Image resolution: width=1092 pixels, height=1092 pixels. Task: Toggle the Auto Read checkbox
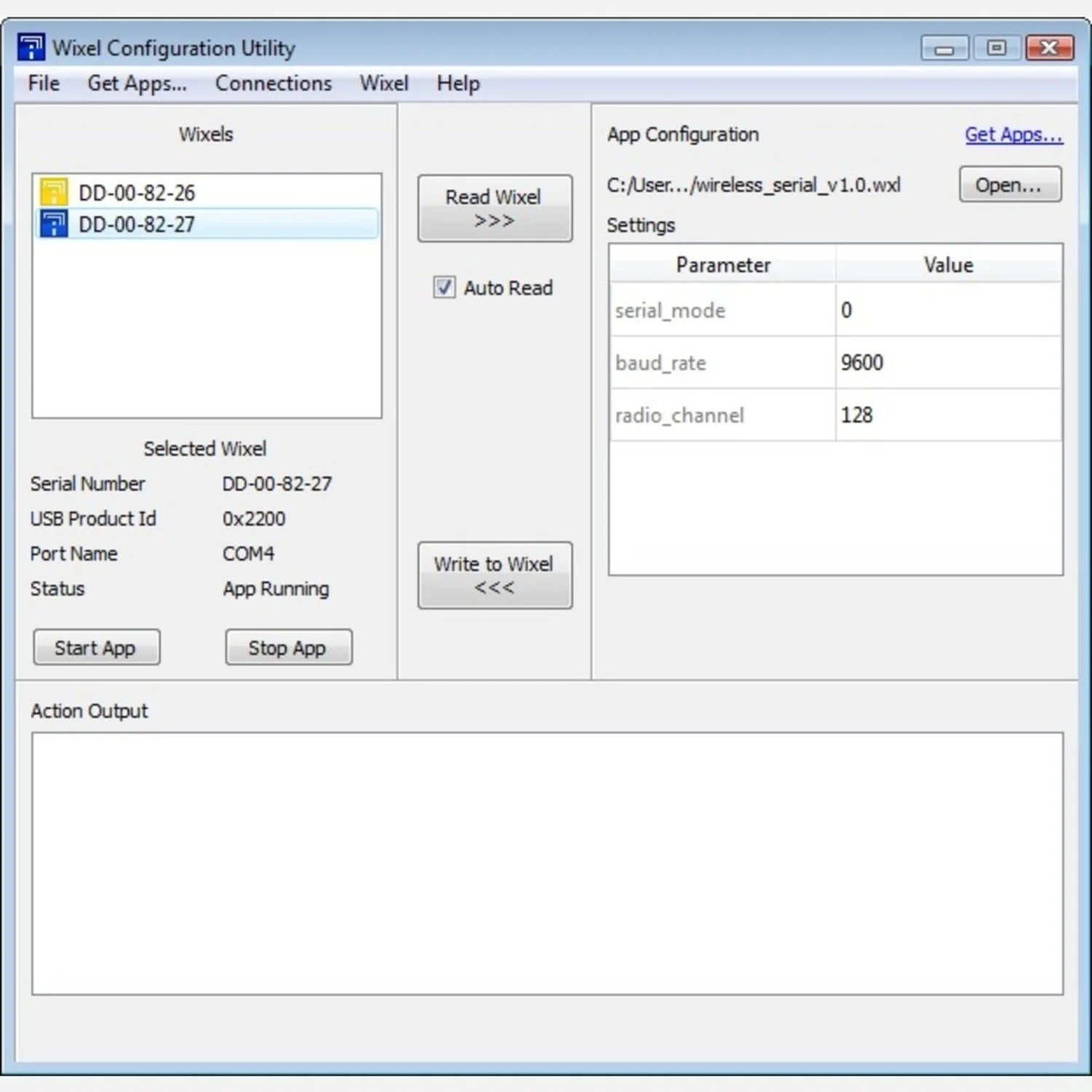(444, 288)
